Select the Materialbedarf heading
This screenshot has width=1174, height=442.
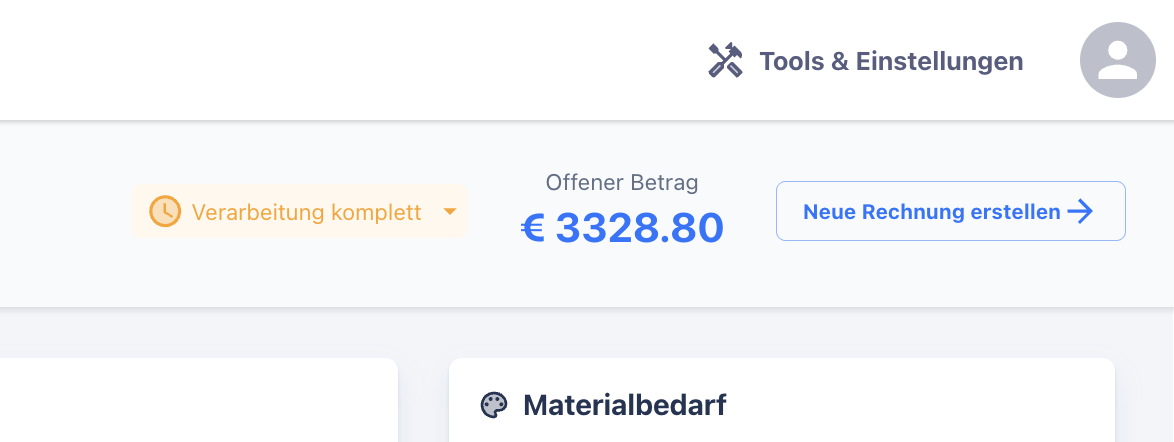tap(624, 405)
